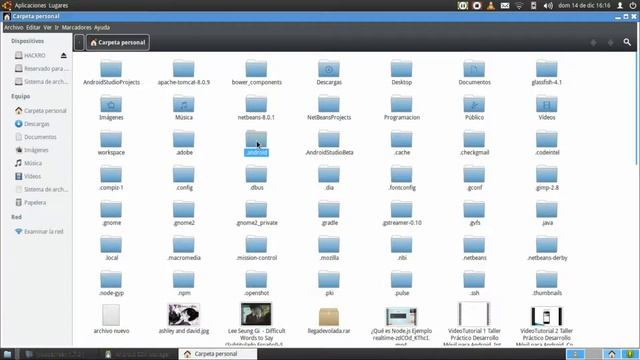Switch to Carpeta personal taskbar window
The image size is (640, 360).
pos(218,354)
